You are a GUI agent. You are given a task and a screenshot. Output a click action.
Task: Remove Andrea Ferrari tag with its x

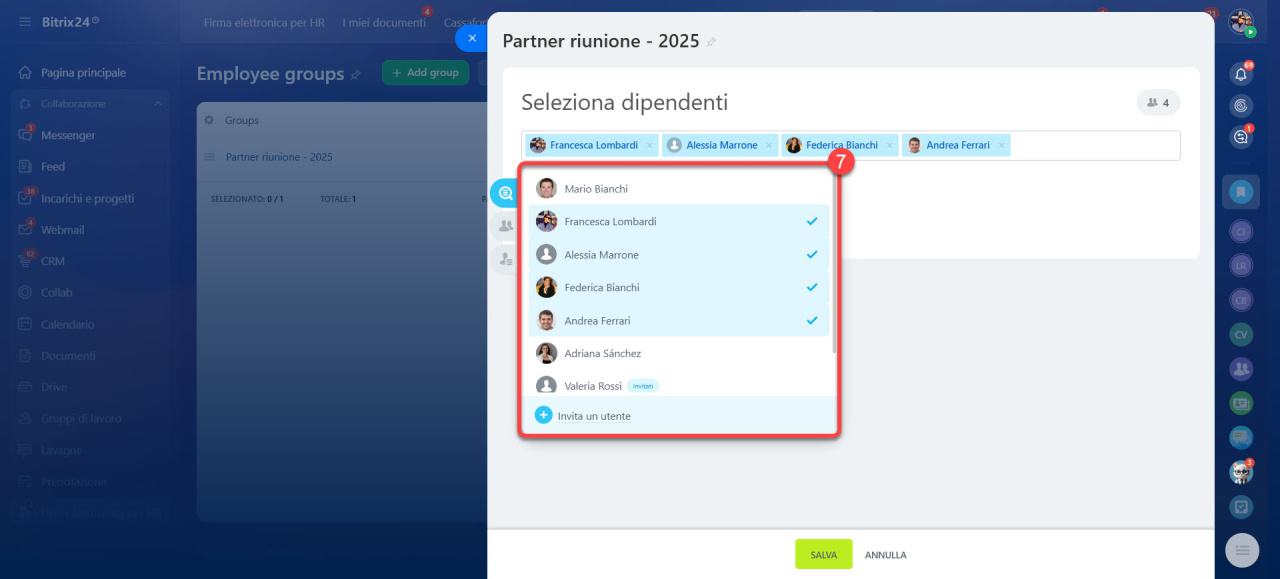click(1001, 146)
